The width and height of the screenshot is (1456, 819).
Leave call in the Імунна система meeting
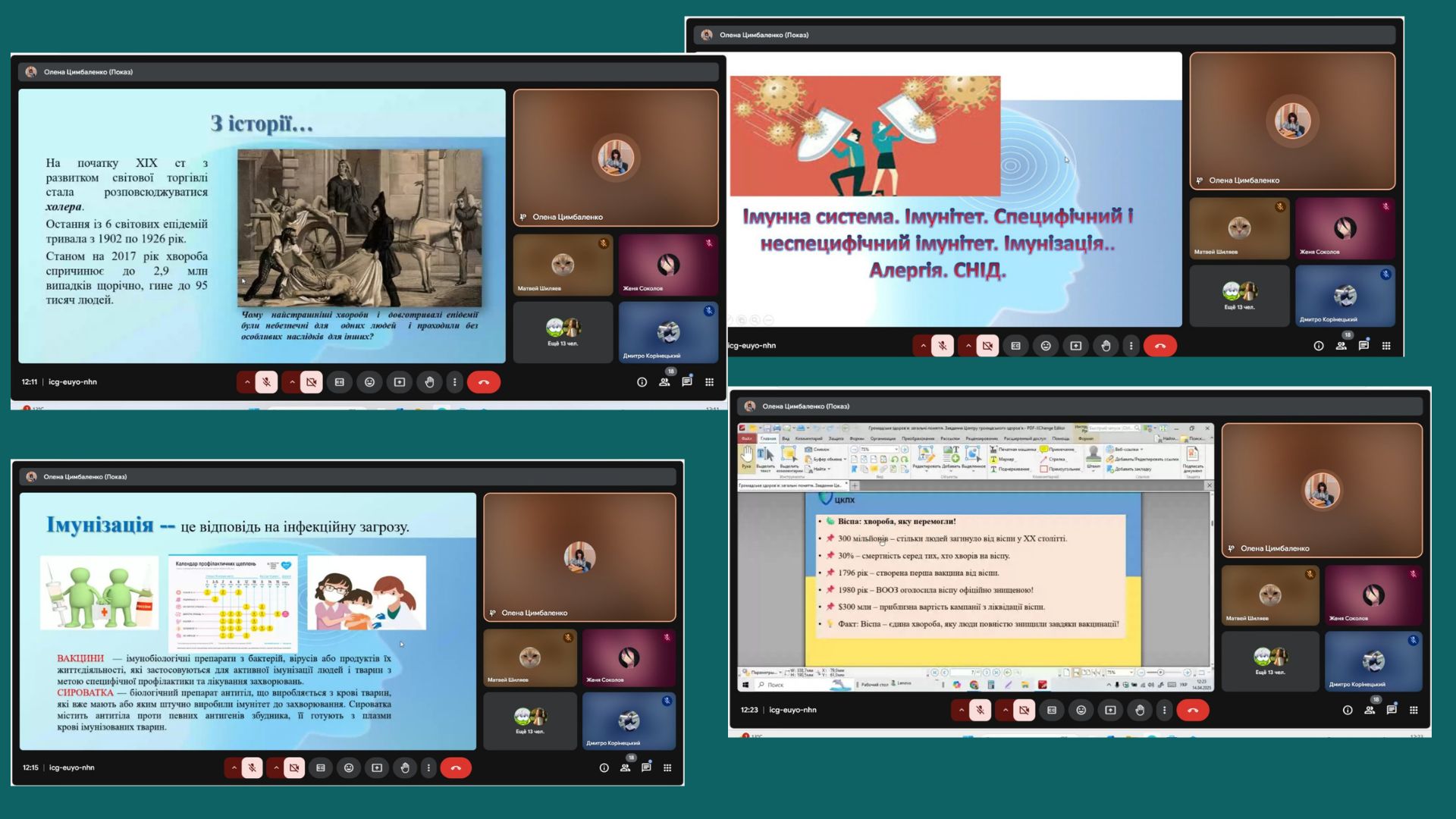point(1160,346)
